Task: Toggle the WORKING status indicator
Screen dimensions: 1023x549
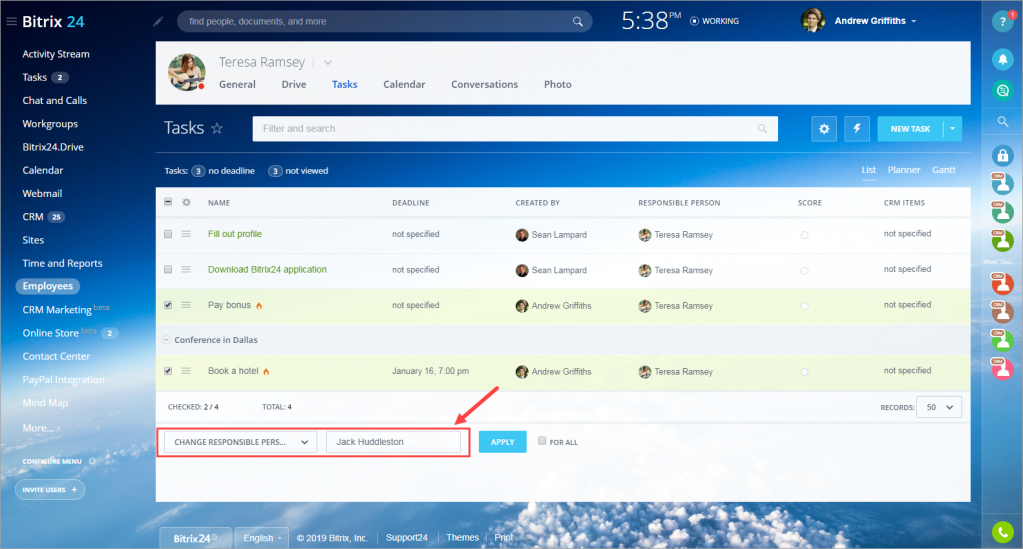Action: [x=714, y=21]
